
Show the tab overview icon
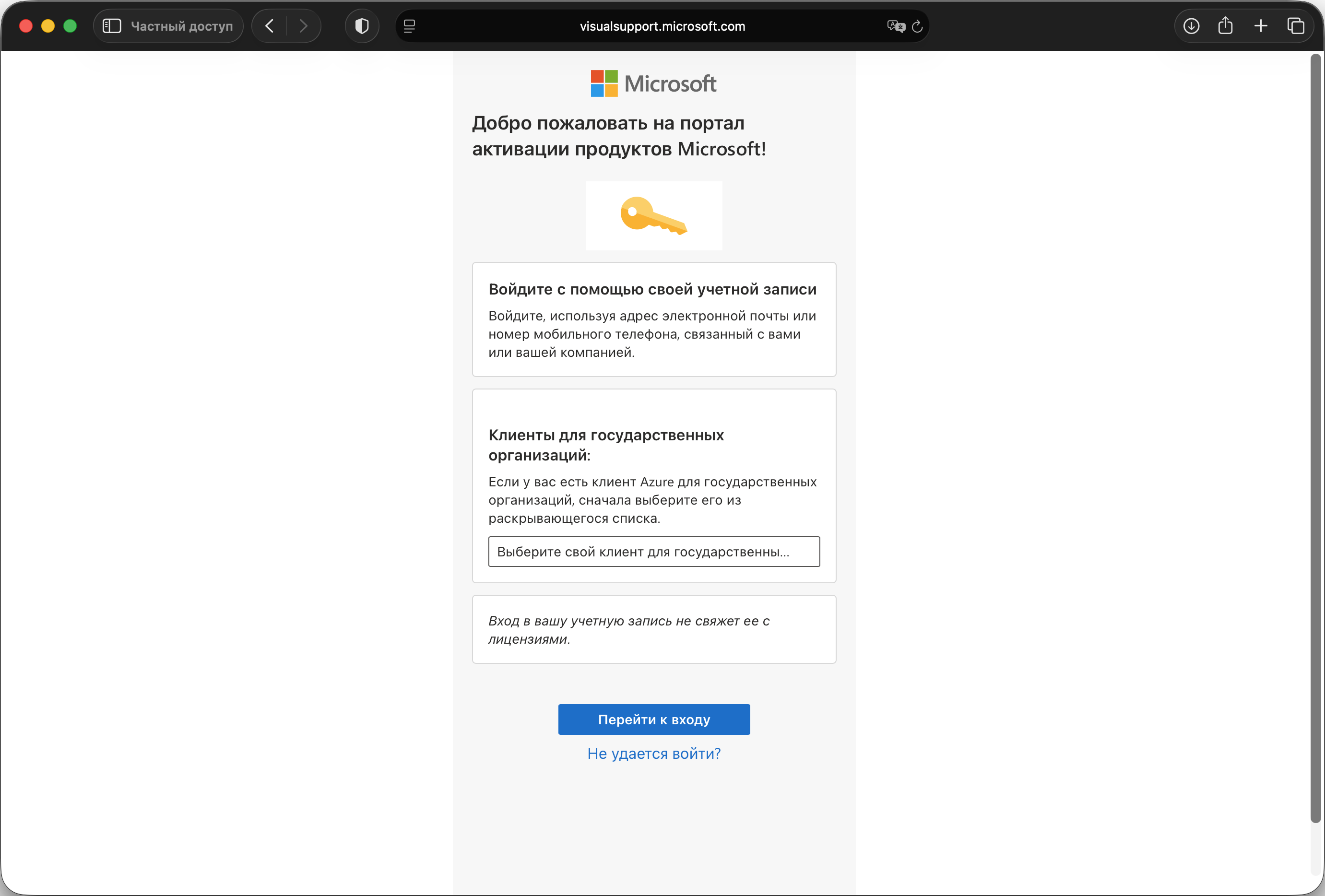coord(1295,26)
